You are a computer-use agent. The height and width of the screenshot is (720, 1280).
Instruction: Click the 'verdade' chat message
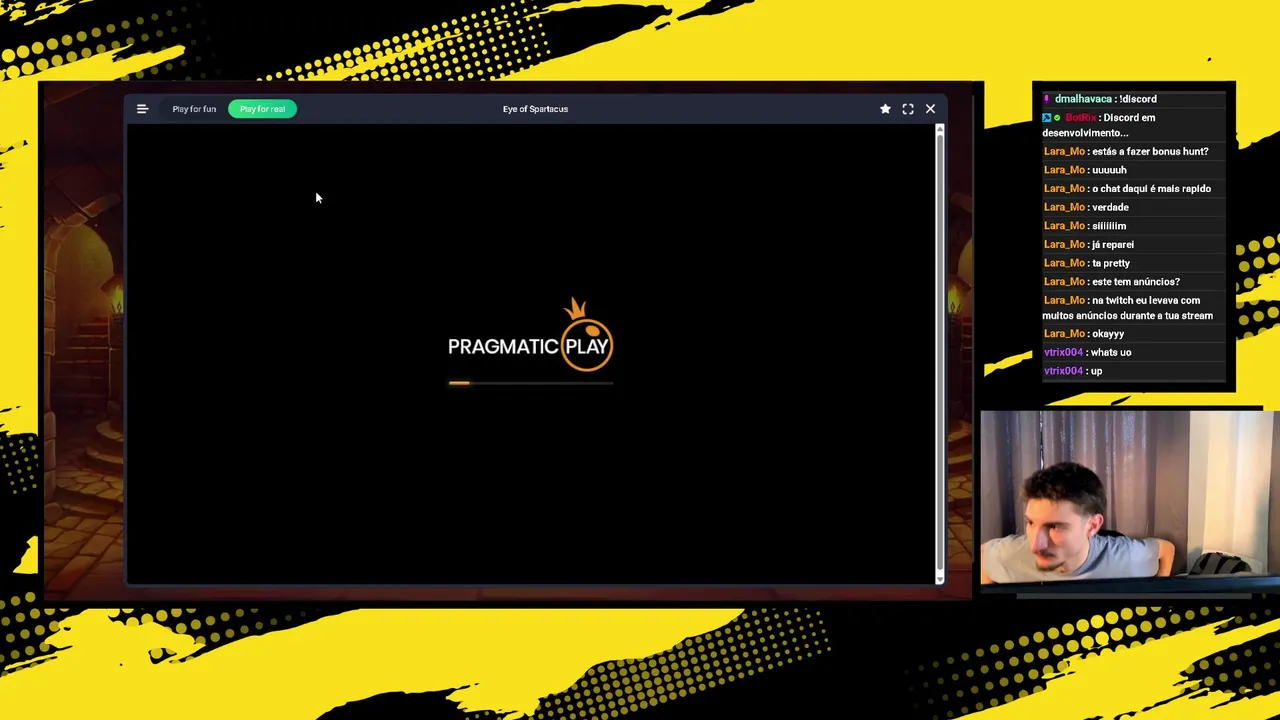click(1110, 207)
